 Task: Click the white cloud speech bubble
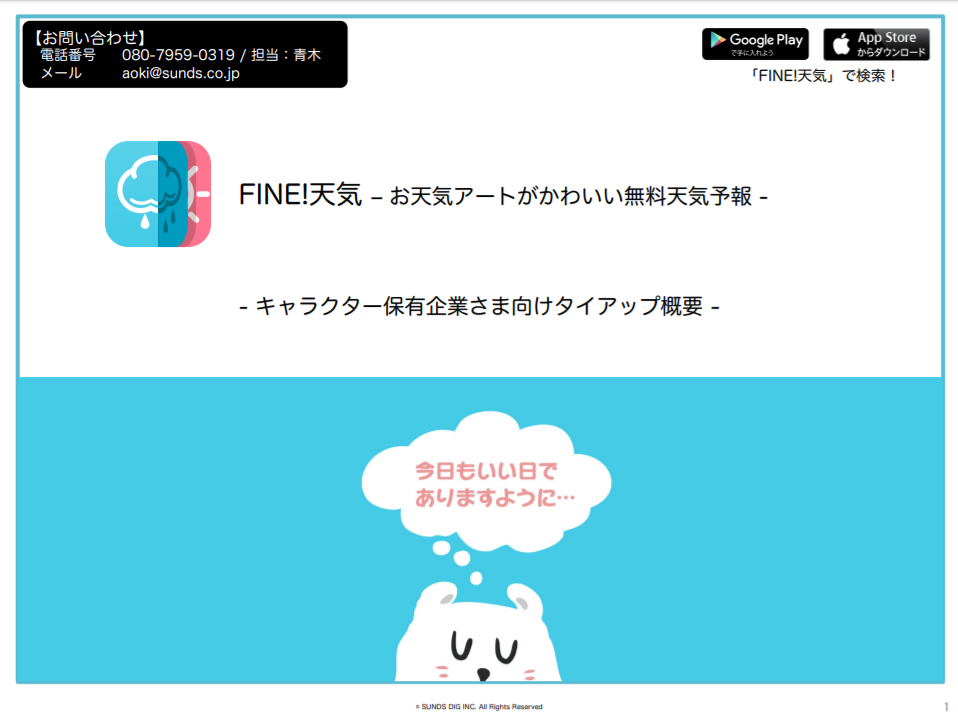(x=487, y=480)
